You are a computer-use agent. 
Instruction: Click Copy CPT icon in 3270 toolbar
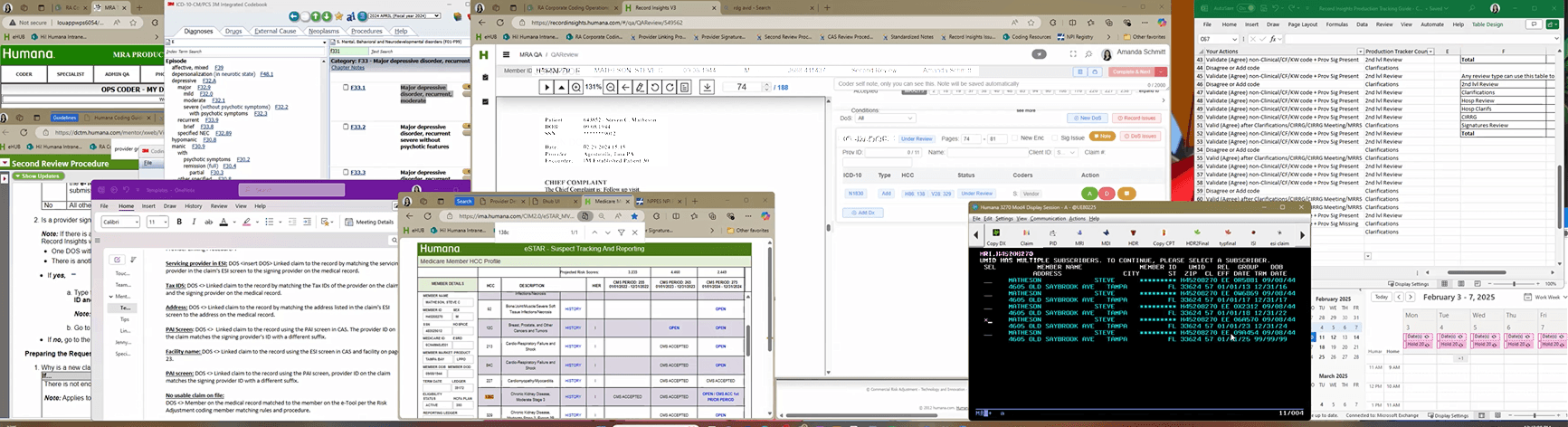pos(1164,236)
